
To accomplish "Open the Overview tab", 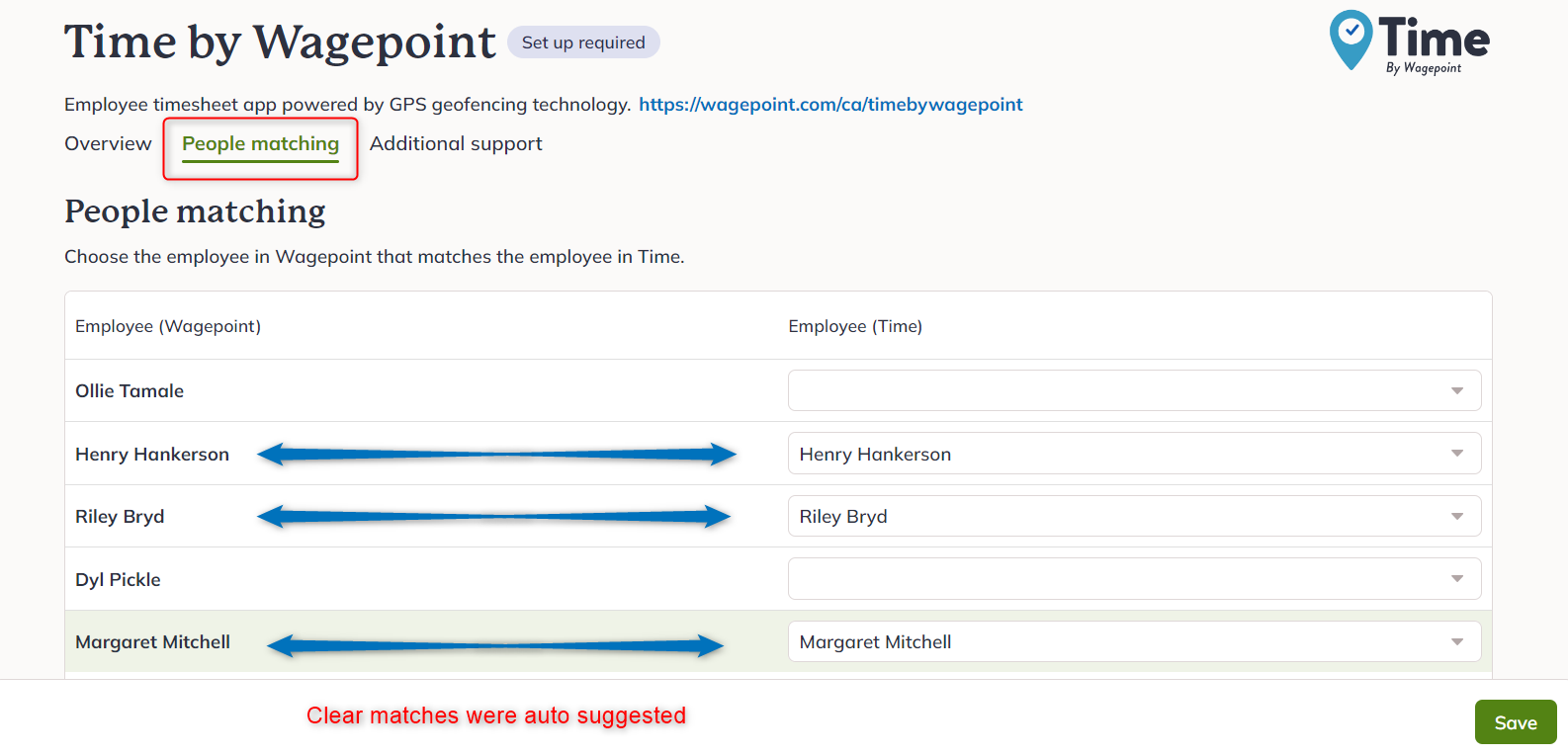I will tap(108, 143).
